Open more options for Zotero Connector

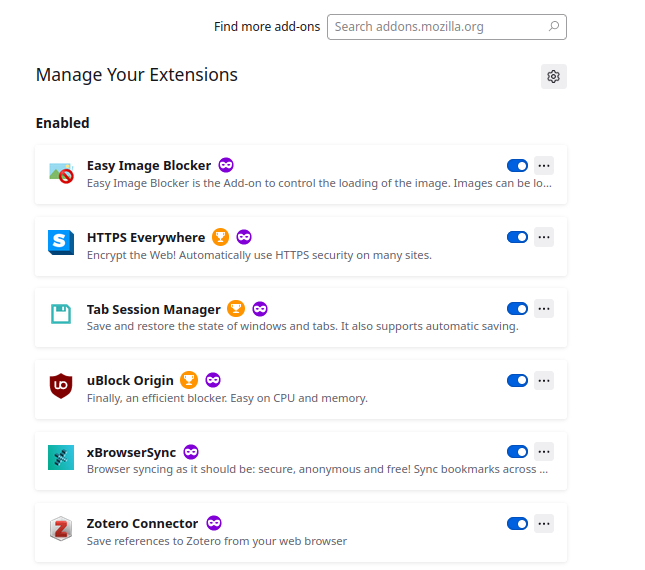coord(544,523)
